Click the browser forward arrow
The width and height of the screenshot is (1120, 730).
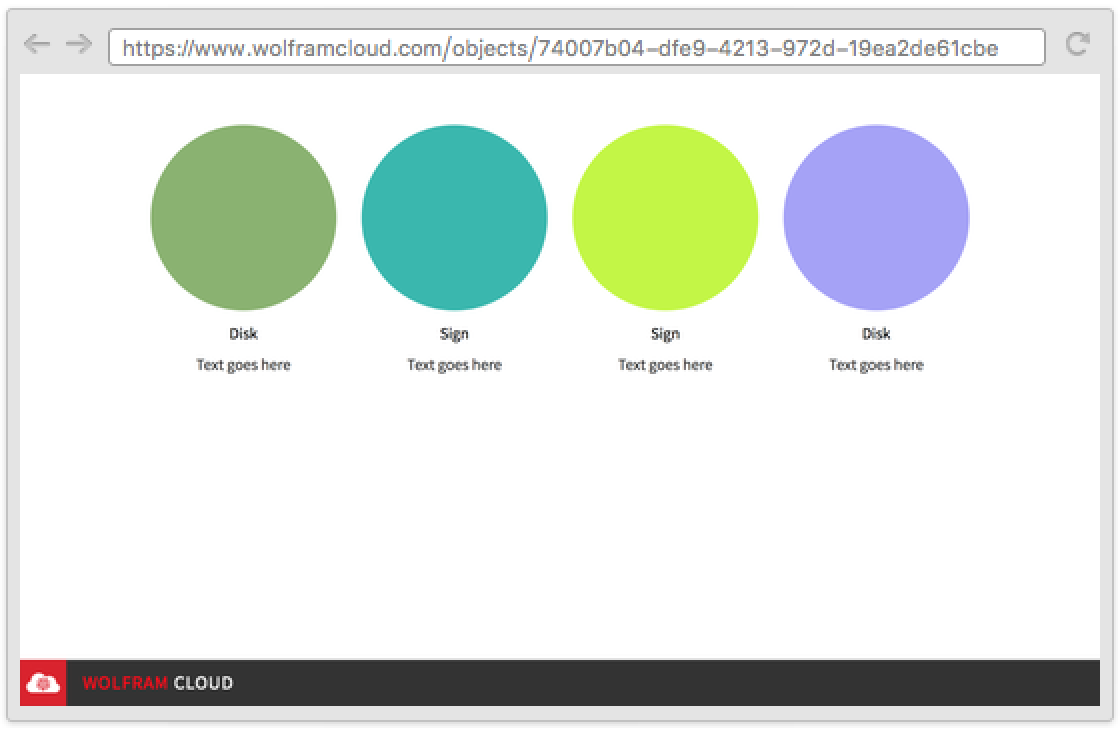coord(78,44)
